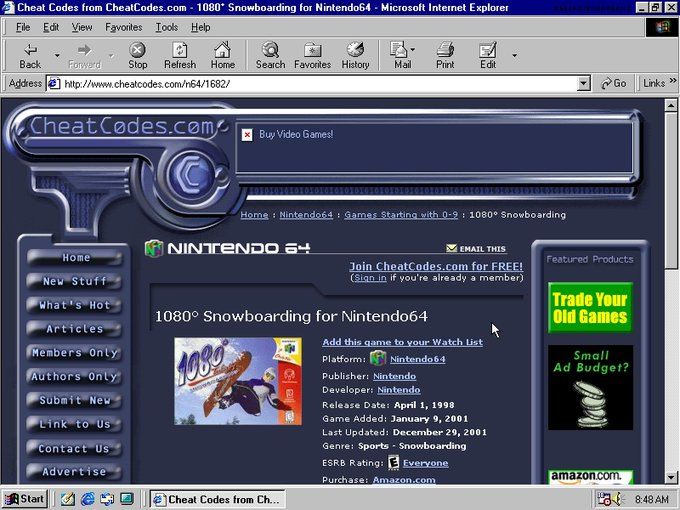The image size is (680, 510).
Task: Click the Home breadcrumb link
Action: click(x=255, y=215)
